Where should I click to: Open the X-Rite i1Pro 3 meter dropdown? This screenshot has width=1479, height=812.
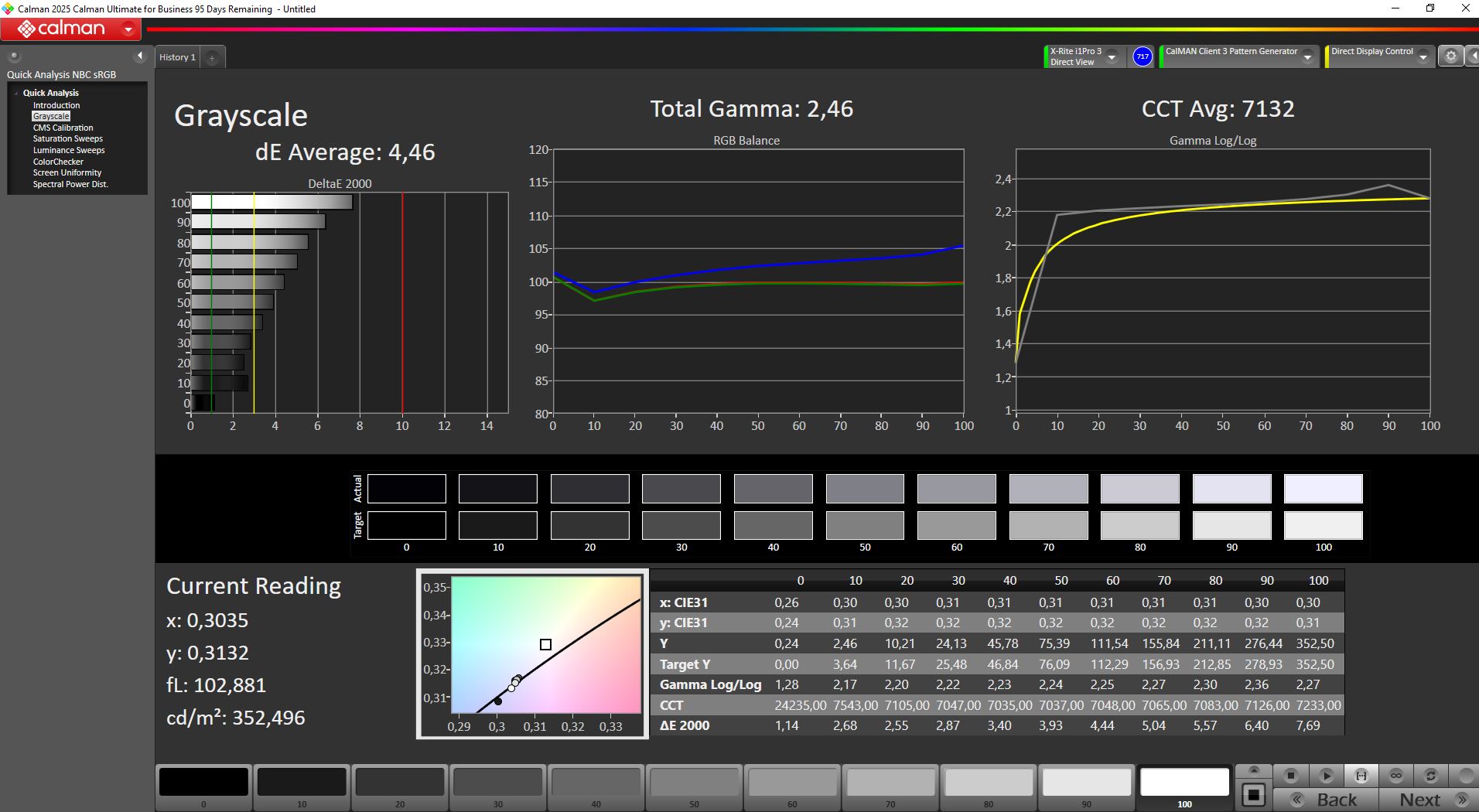(x=1112, y=56)
